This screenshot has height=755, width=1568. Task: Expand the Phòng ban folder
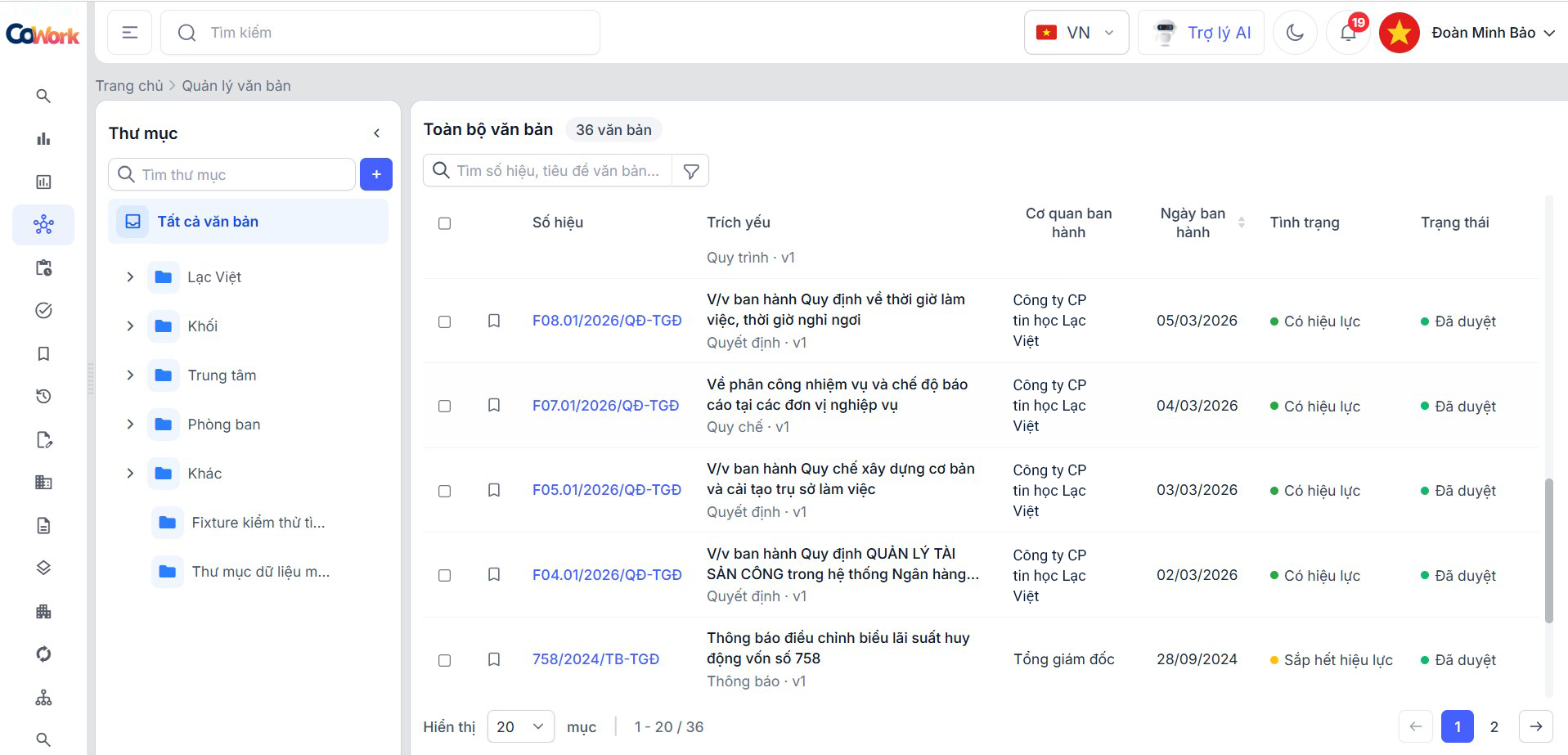130,425
